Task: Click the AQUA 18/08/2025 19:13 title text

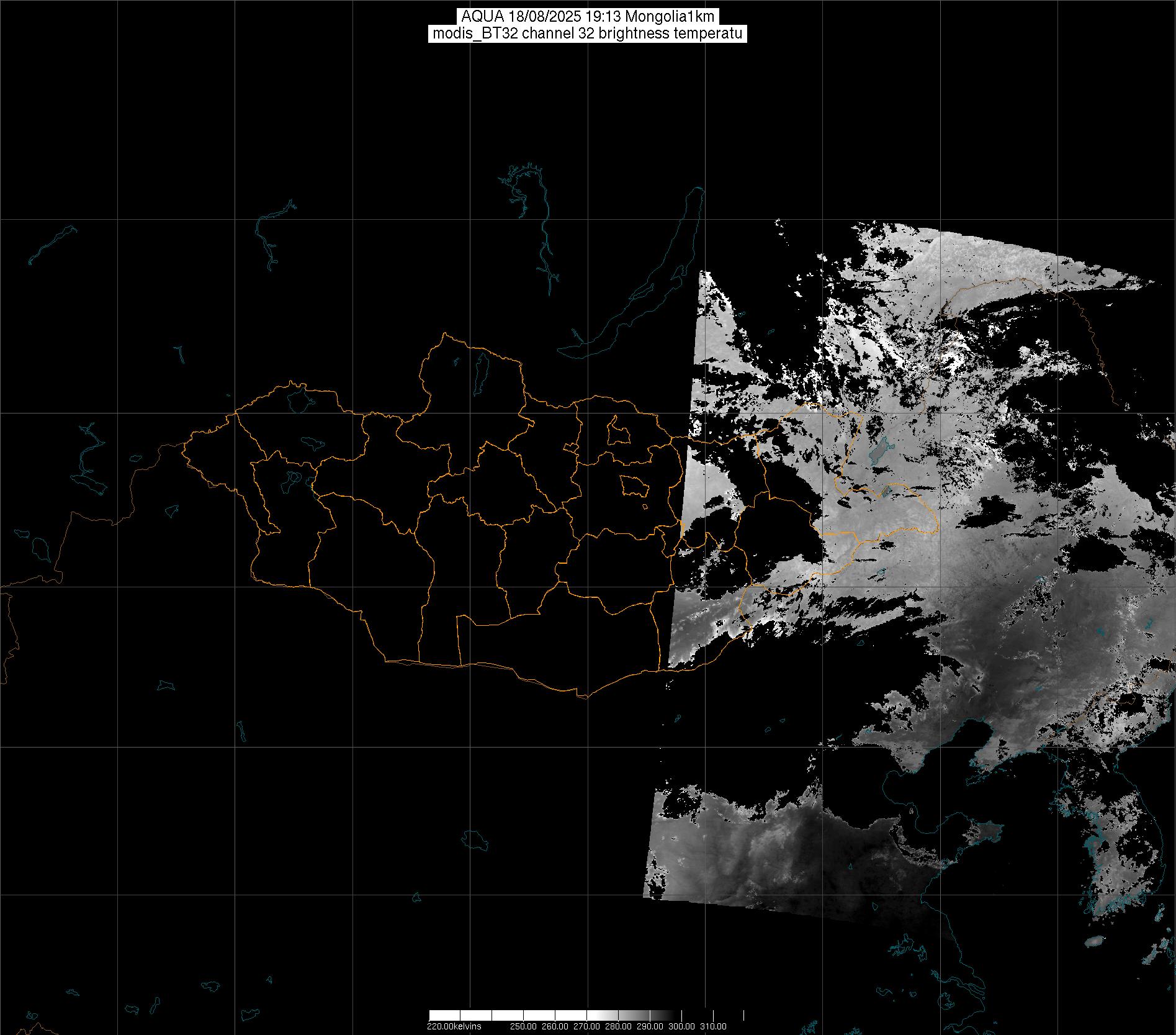Action: click(588, 17)
